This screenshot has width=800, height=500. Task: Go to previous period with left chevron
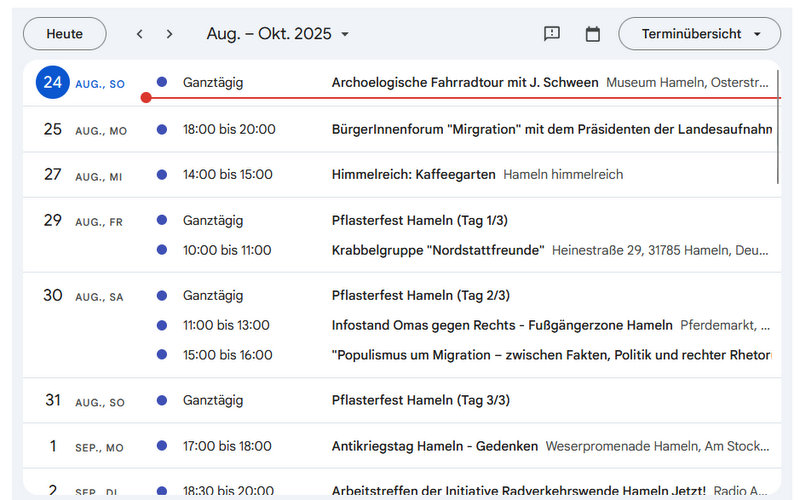(139, 34)
